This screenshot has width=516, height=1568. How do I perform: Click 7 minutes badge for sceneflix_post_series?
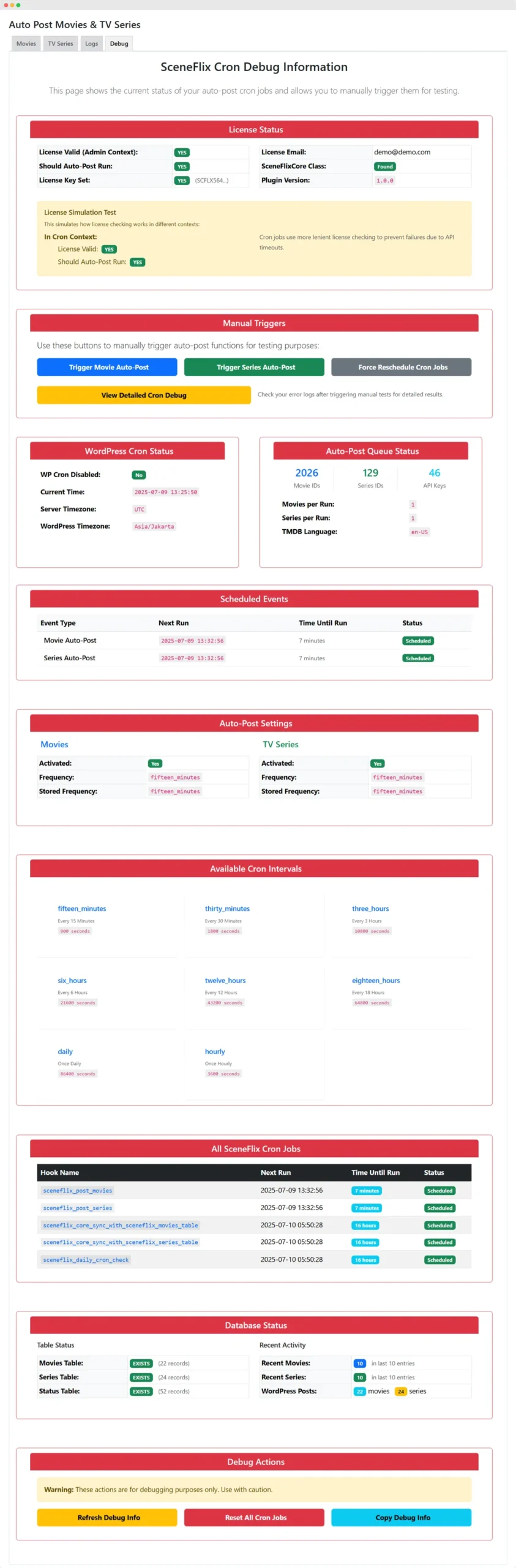click(x=367, y=1208)
